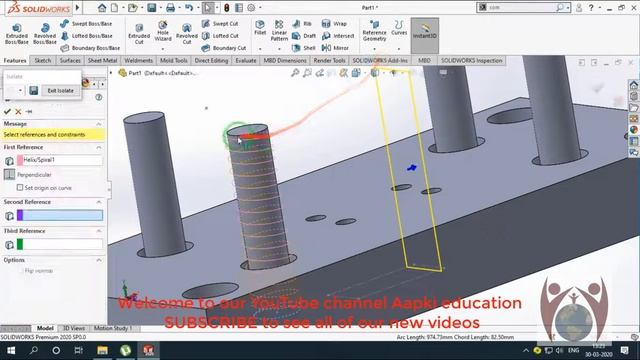Screen dimensions: 640x360
Task: Select the Extruded Cut tool
Action: [139, 33]
